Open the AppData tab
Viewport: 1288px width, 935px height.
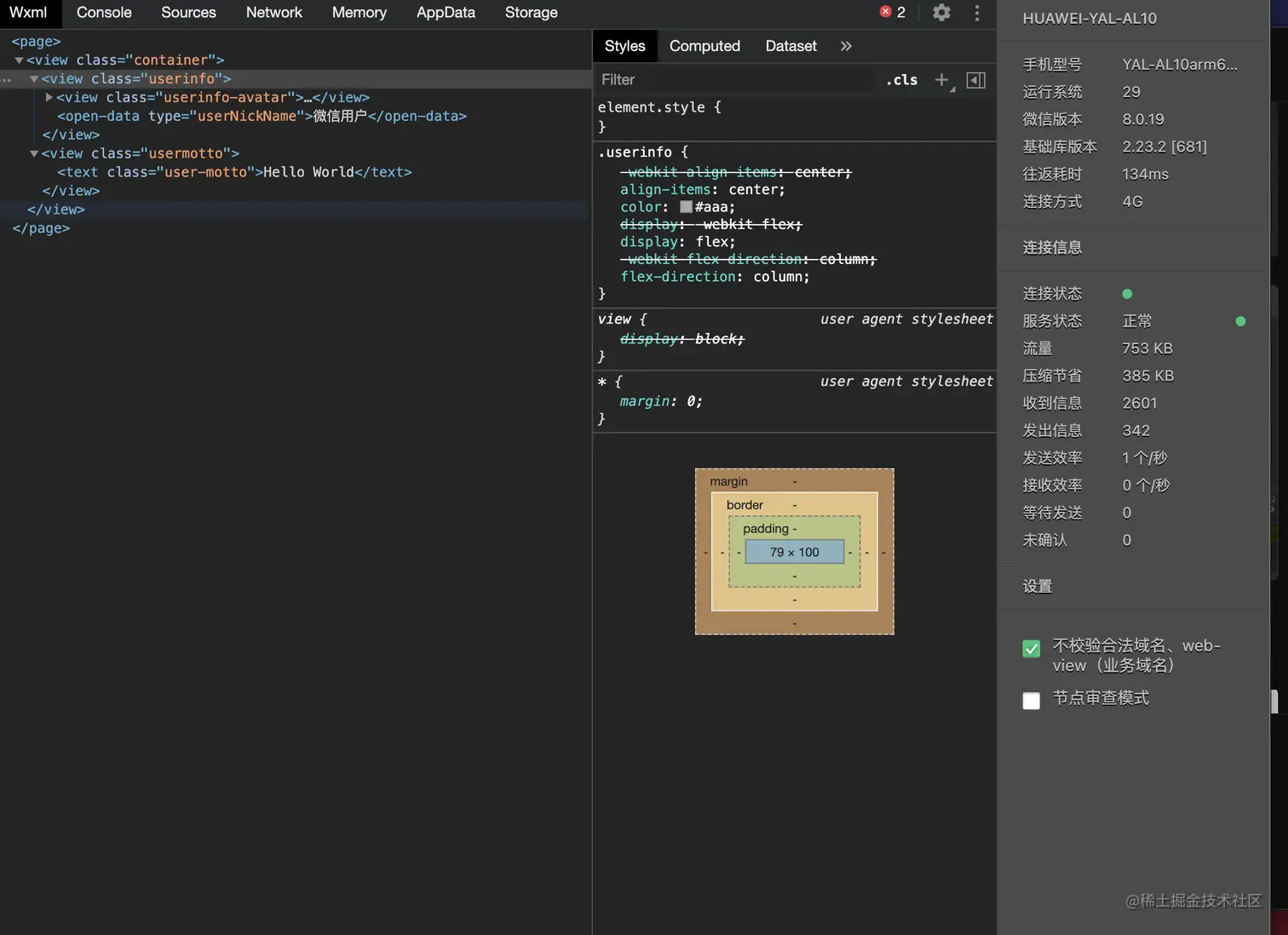coord(446,13)
